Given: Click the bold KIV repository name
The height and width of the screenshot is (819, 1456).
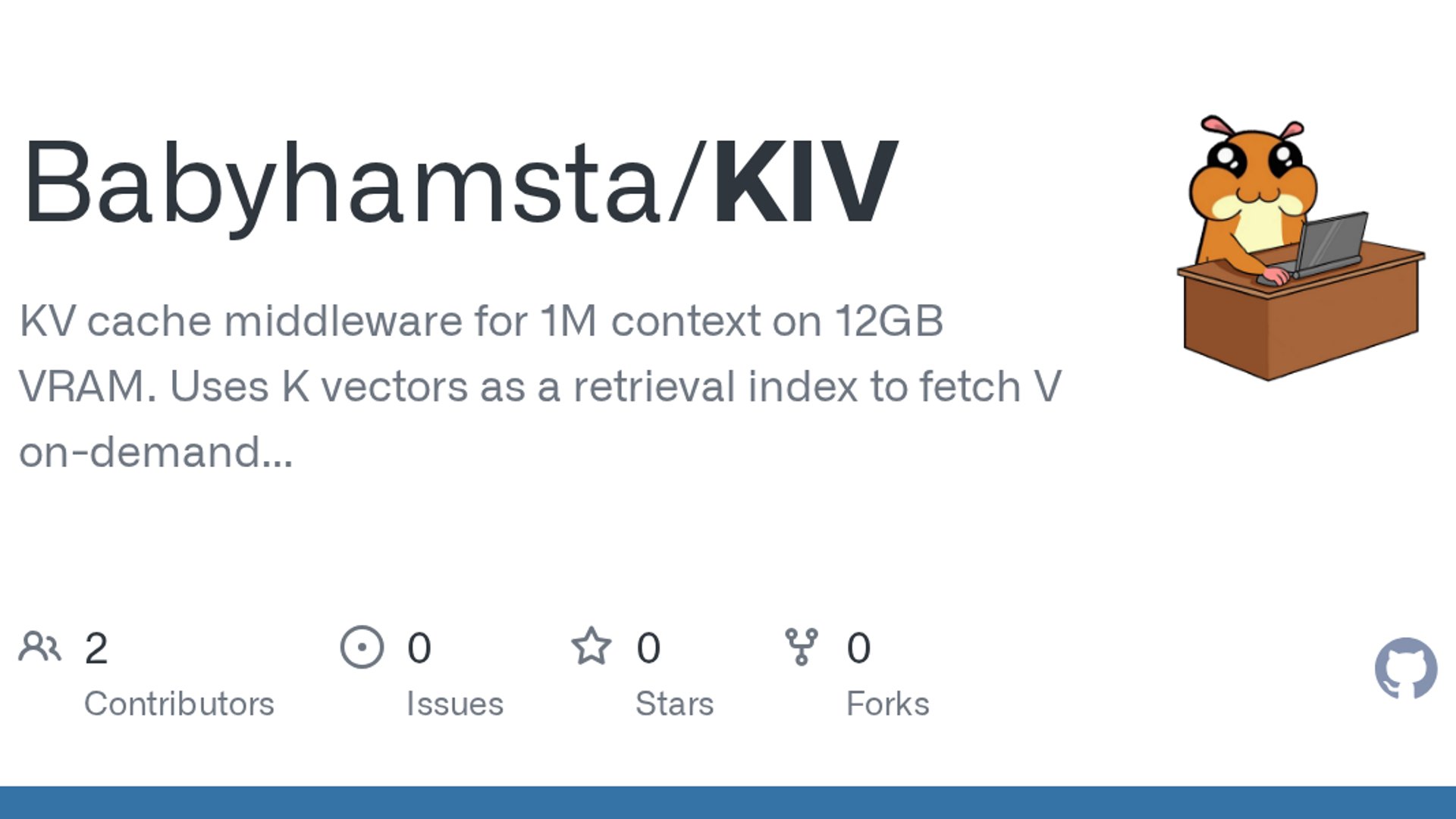Looking at the screenshot, I should click(x=805, y=182).
